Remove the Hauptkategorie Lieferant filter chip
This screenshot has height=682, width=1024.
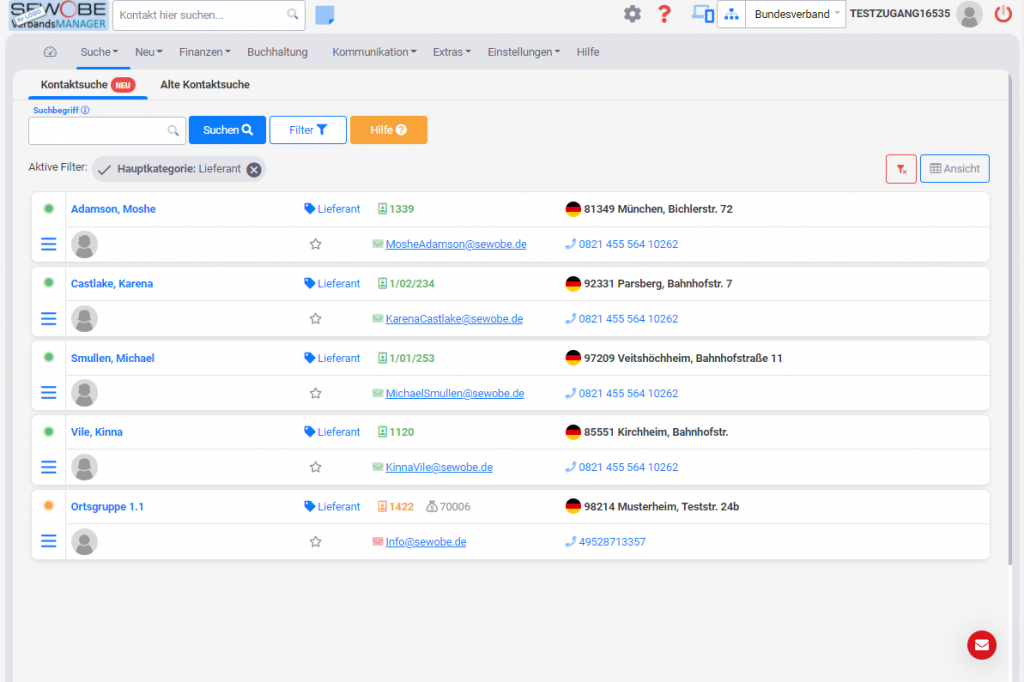click(254, 169)
